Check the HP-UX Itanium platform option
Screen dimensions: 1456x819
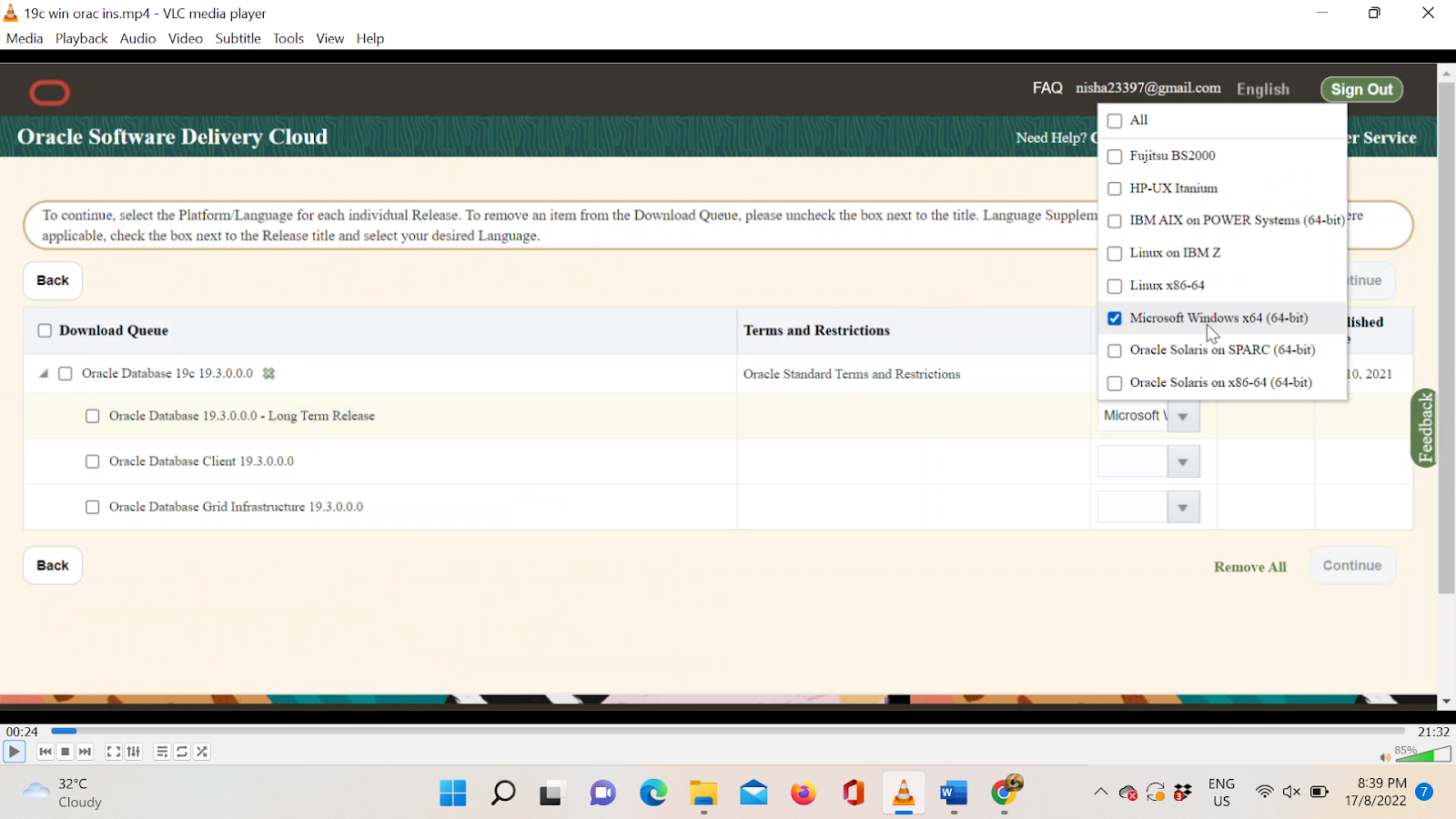coord(1115,188)
